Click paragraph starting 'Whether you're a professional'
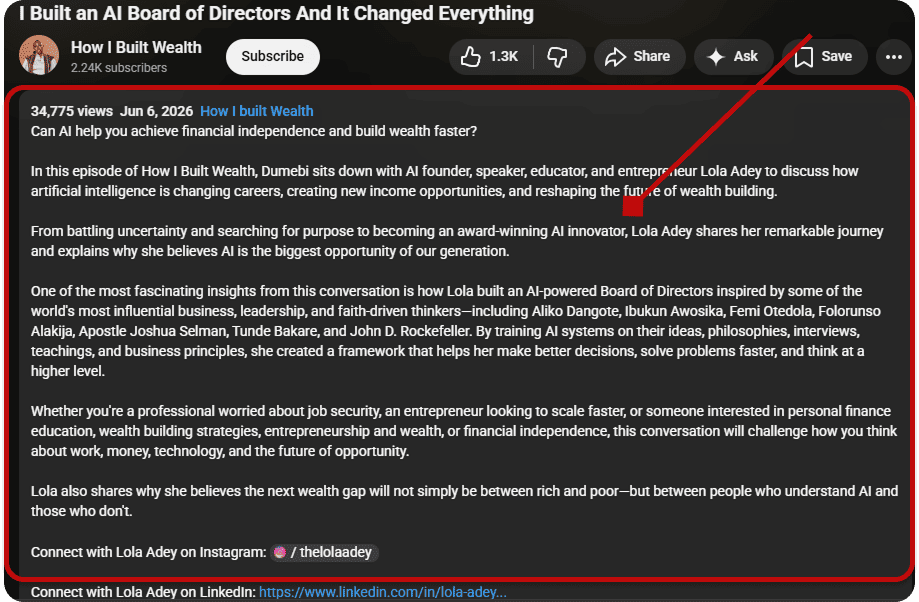919x602 pixels. [464, 431]
